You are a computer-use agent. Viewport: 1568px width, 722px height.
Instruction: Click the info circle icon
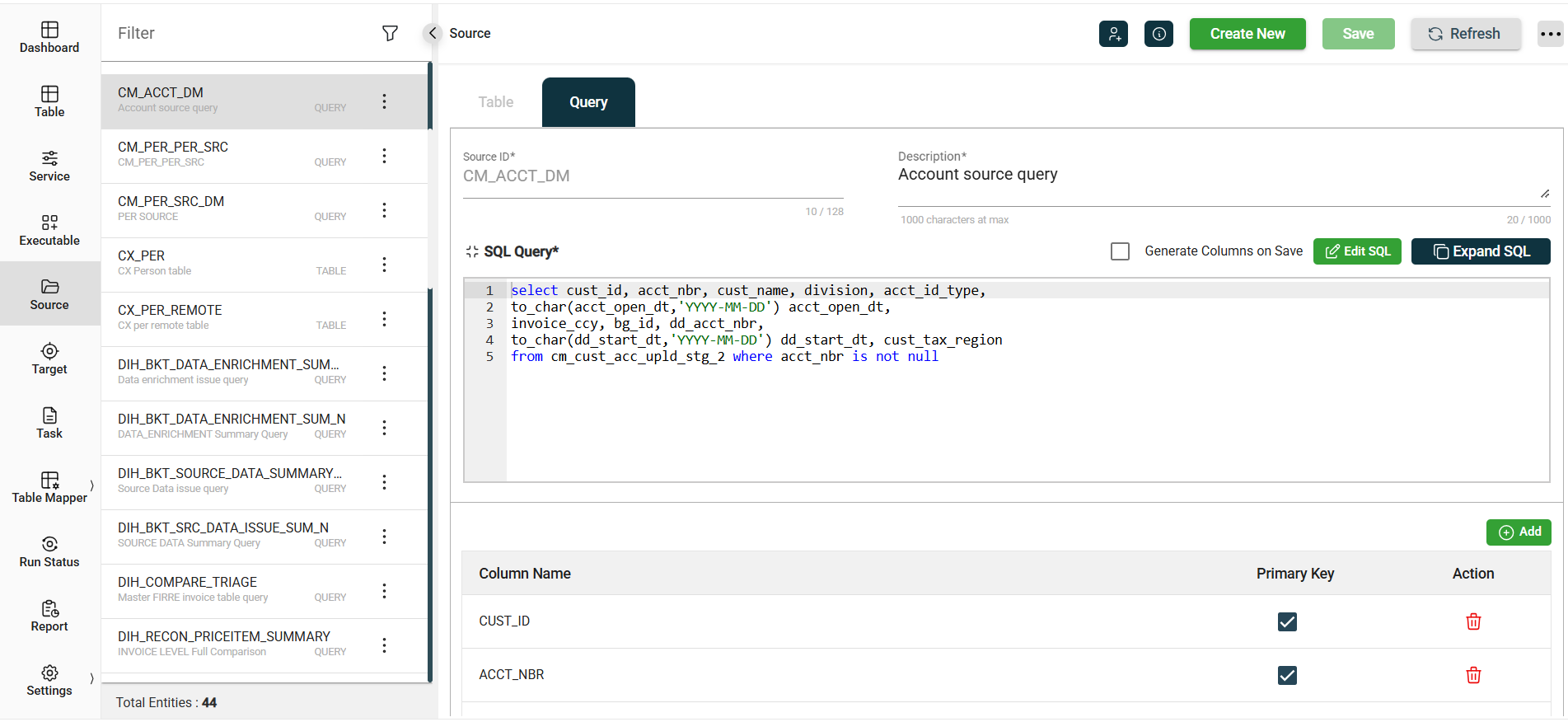point(1158,34)
